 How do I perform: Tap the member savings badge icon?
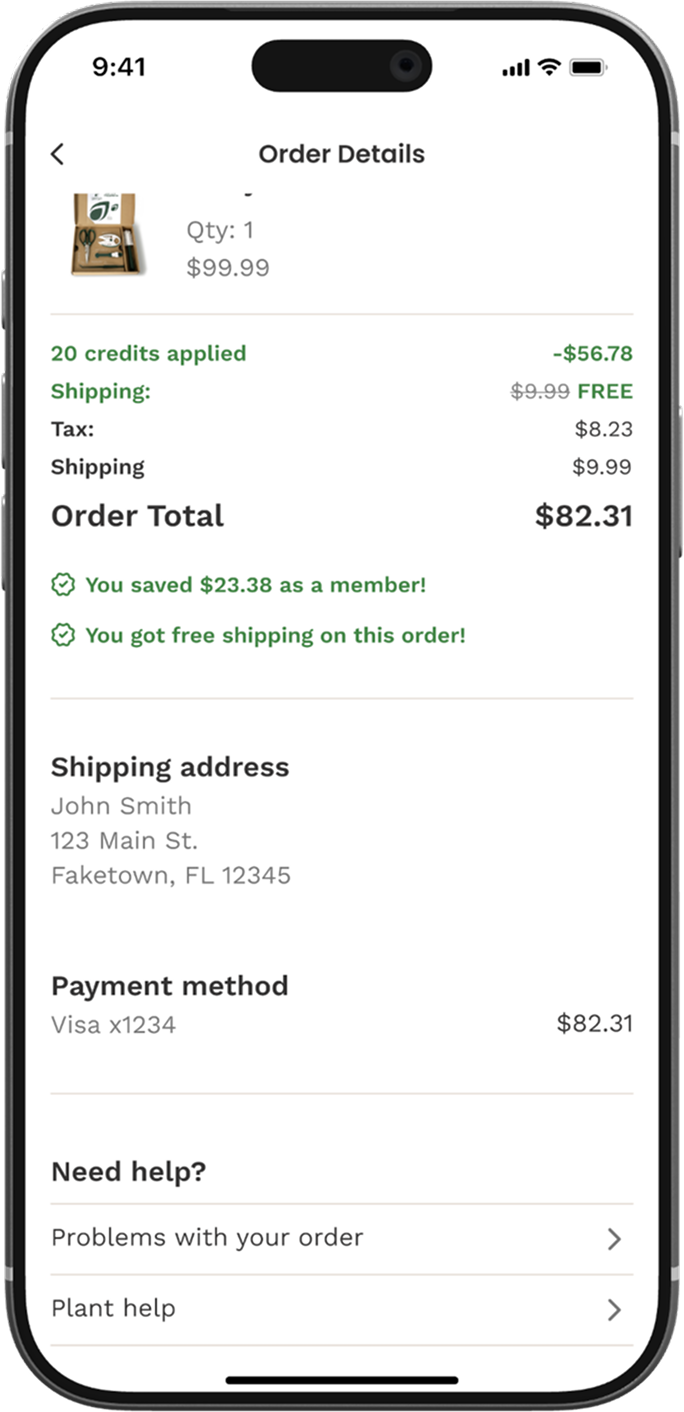pyautogui.click(x=63, y=585)
